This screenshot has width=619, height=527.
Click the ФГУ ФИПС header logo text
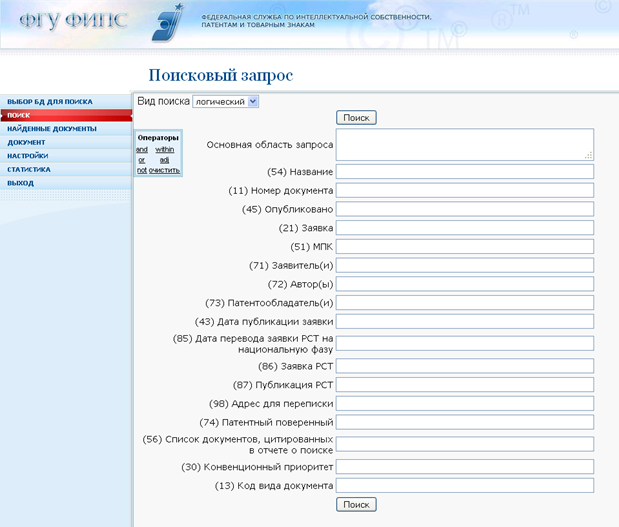[73, 20]
